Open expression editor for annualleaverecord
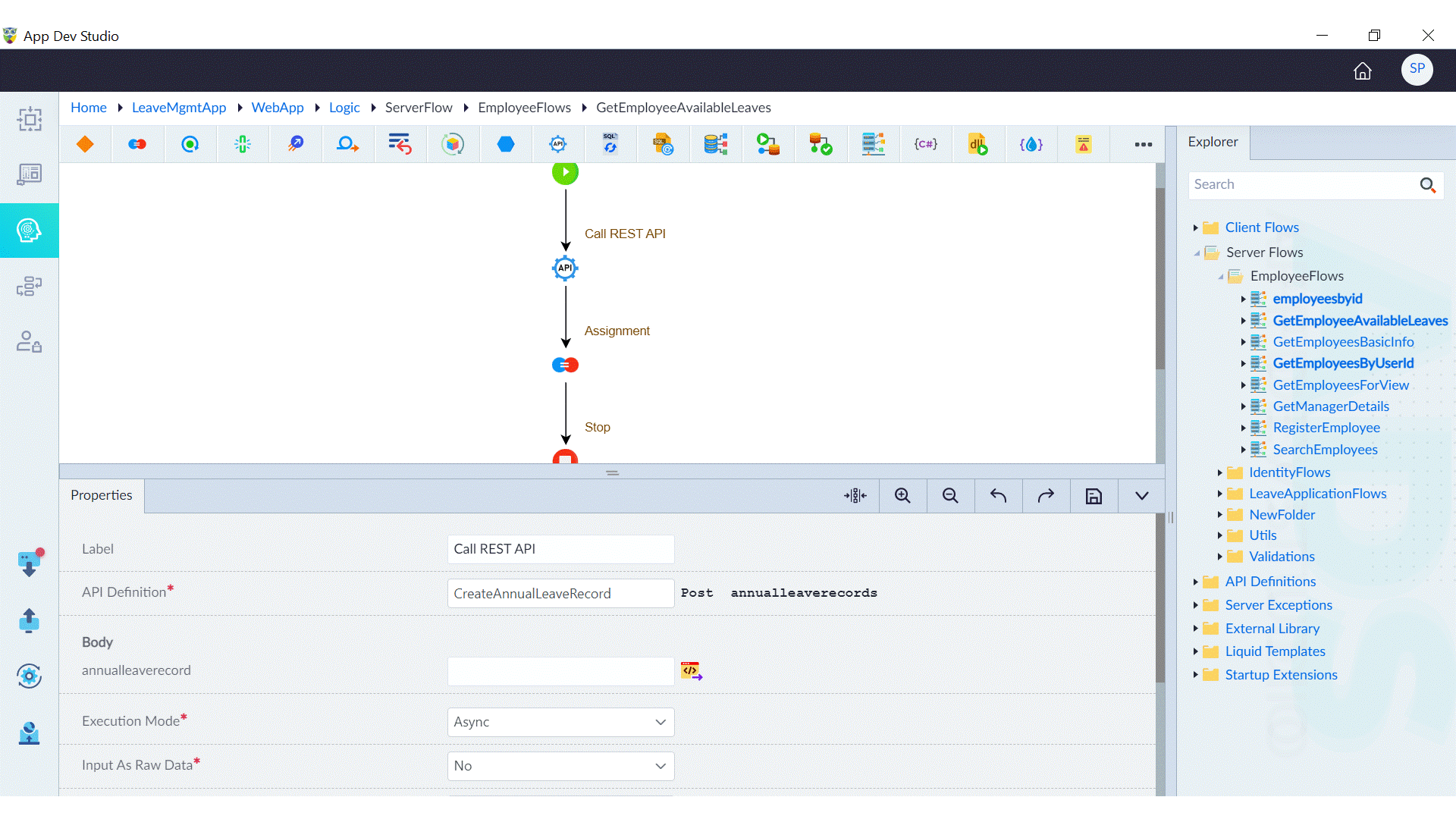Viewport: 1456px width, 819px height. click(x=691, y=670)
